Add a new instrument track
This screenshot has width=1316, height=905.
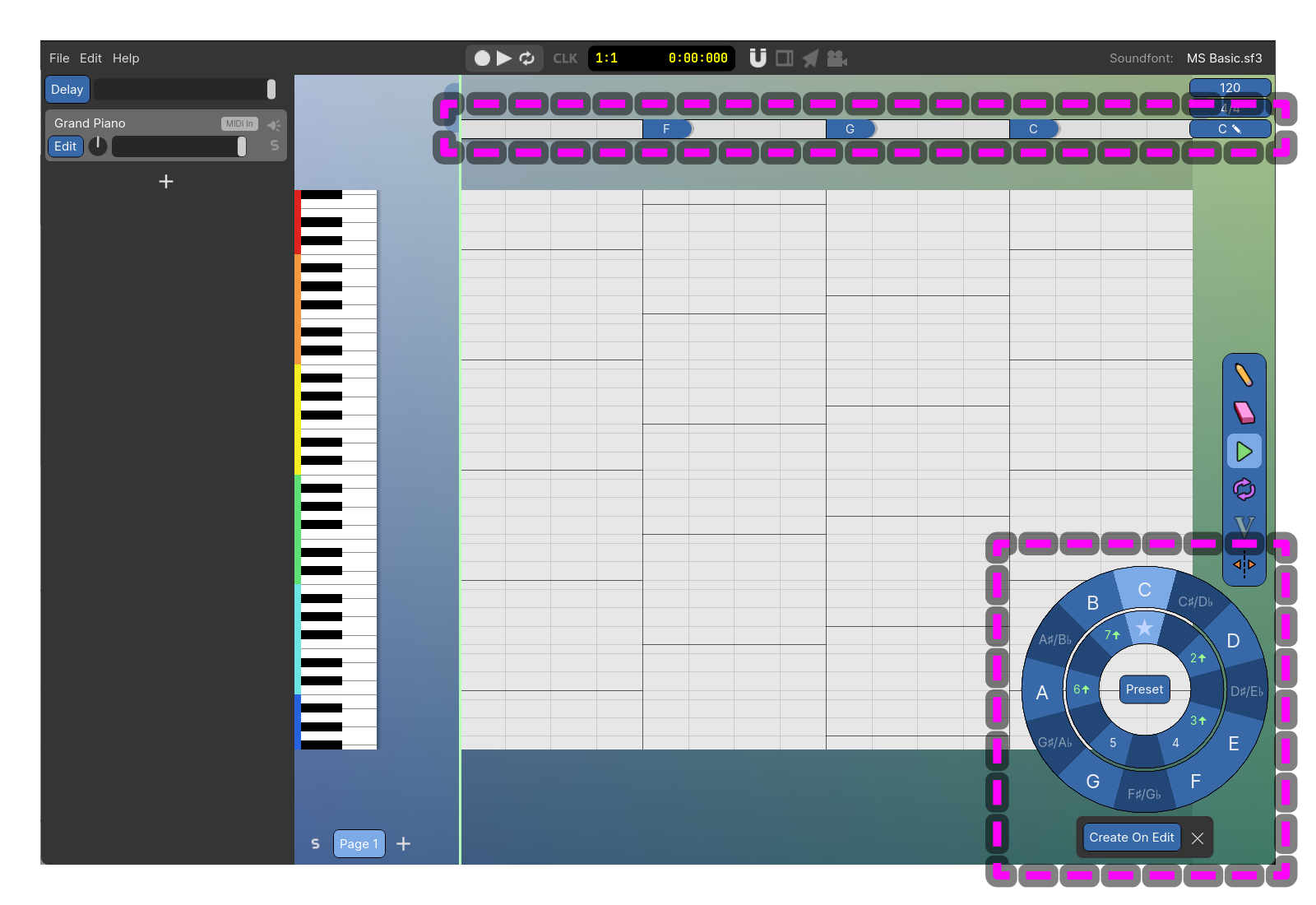(166, 181)
